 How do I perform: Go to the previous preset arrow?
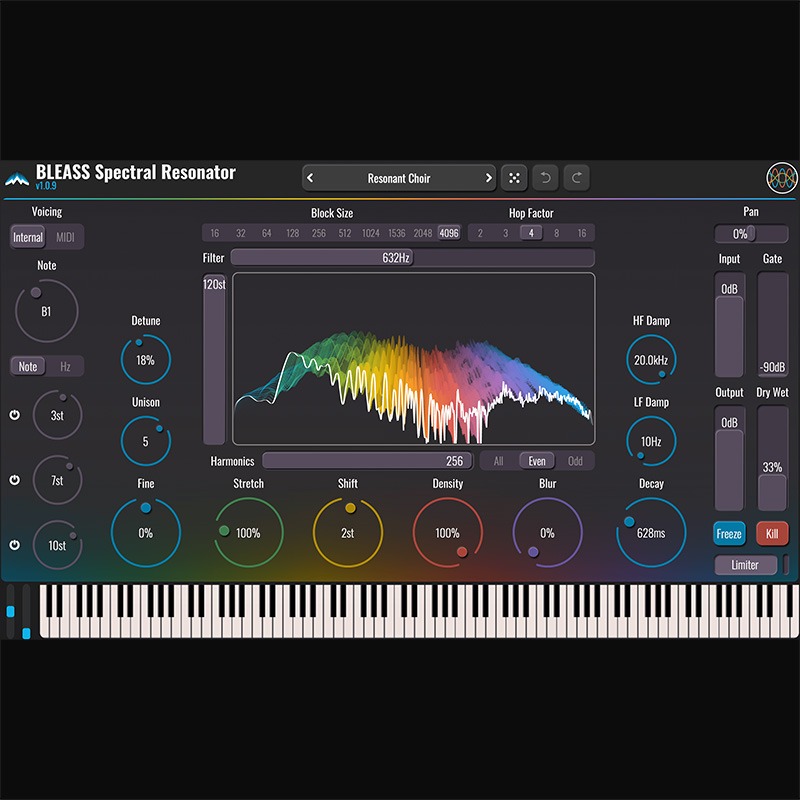pos(310,178)
